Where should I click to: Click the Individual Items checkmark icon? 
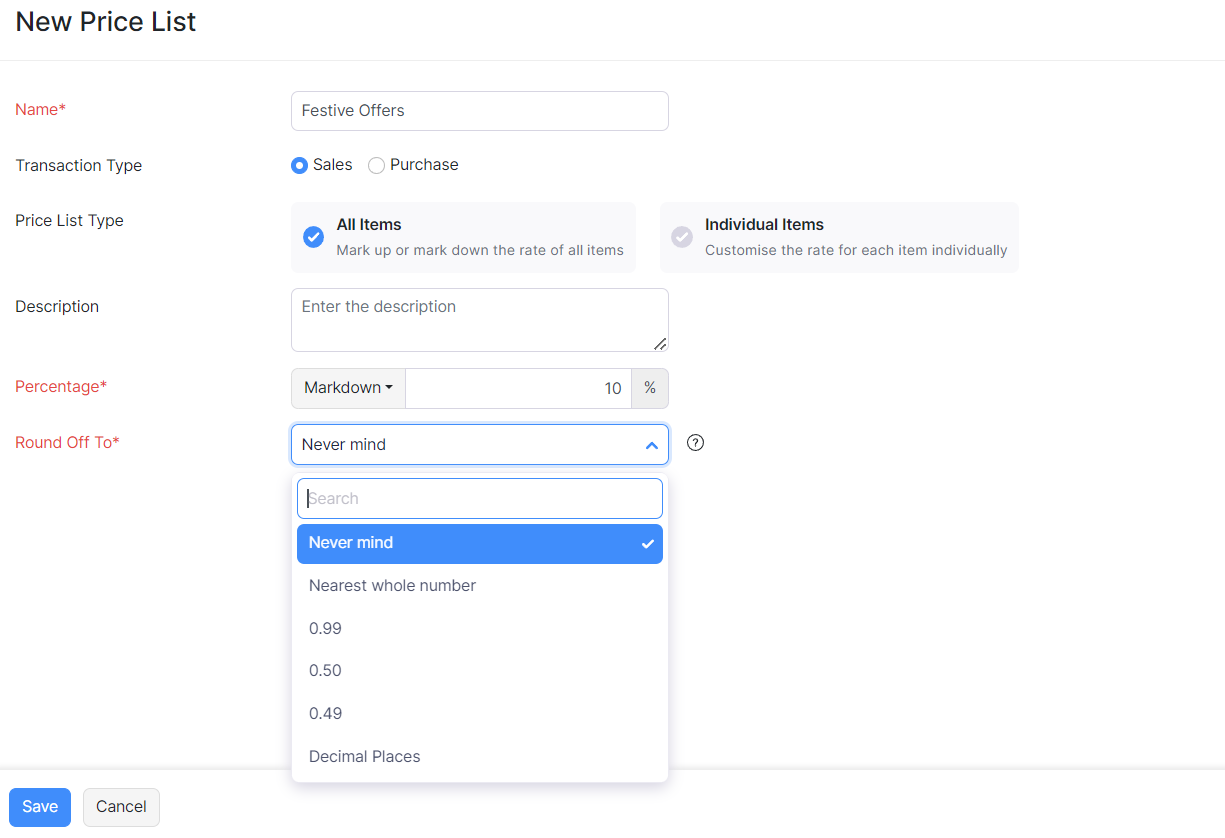coord(682,237)
